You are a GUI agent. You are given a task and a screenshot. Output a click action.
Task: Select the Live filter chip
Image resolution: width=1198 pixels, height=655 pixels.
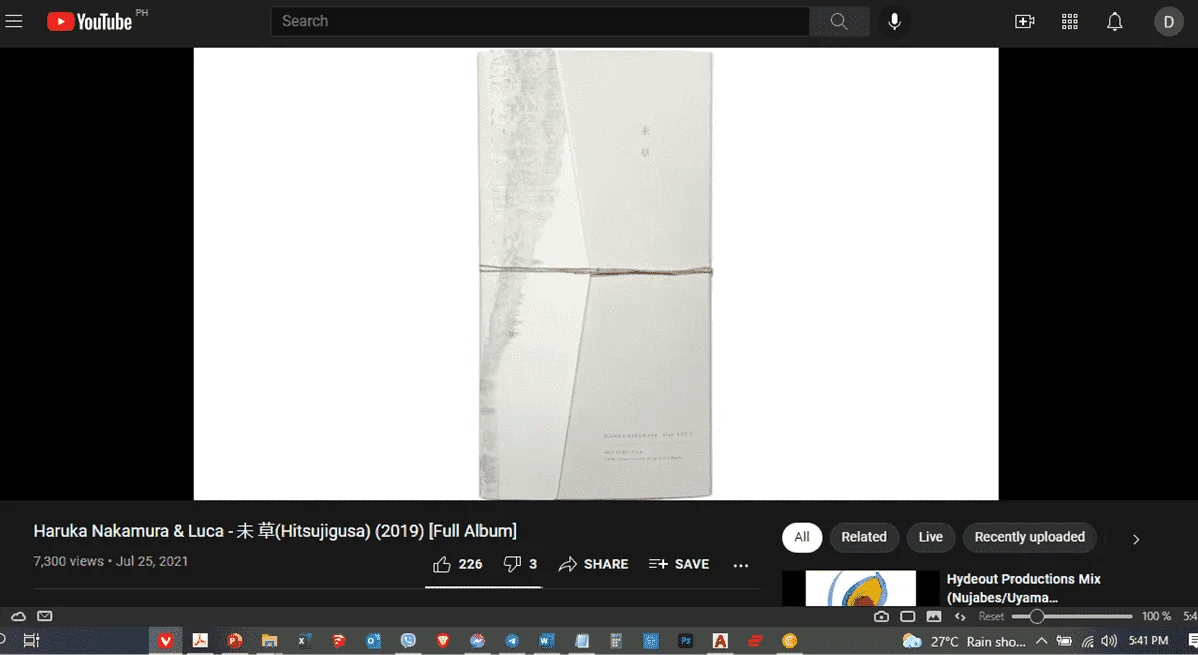[931, 537]
